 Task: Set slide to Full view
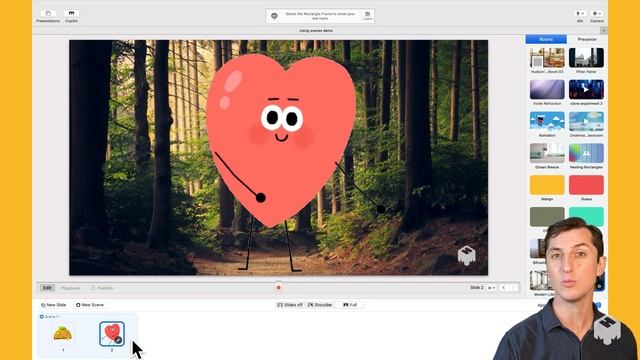pos(350,305)
